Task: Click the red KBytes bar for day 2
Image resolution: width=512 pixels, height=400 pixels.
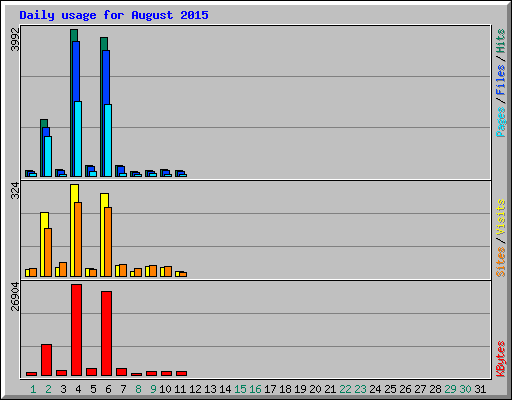Action: [46, 360]
